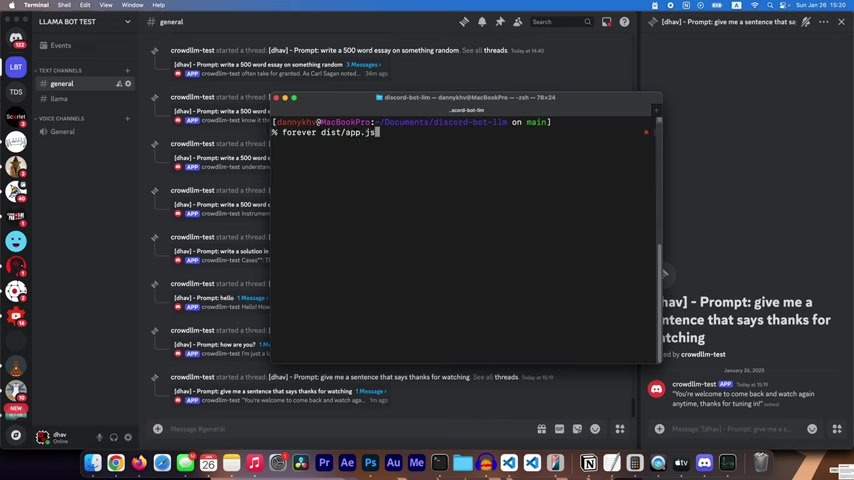Open apps launcher in thread message bar

click(x=837, y=429)
